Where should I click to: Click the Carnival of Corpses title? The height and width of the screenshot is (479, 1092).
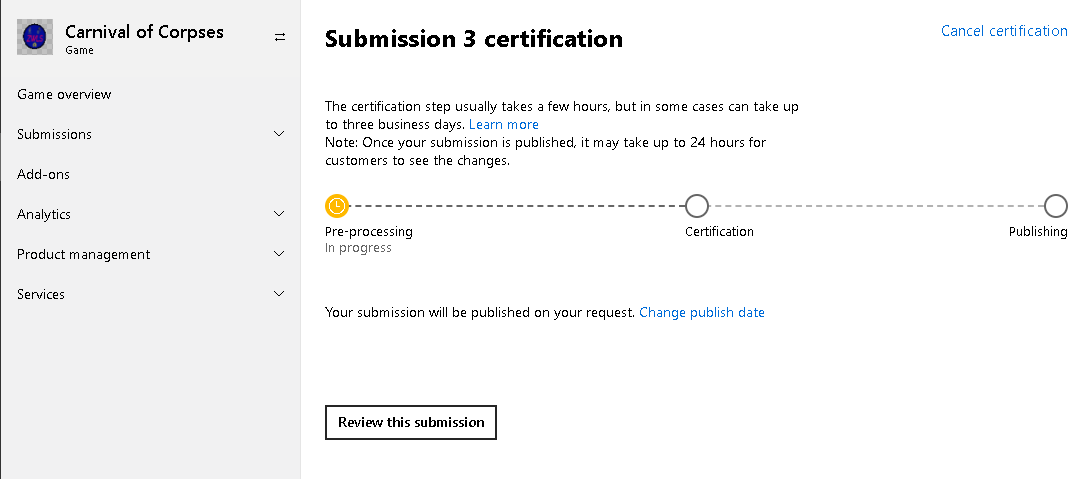pyautogui.click(x=144, y=31)
